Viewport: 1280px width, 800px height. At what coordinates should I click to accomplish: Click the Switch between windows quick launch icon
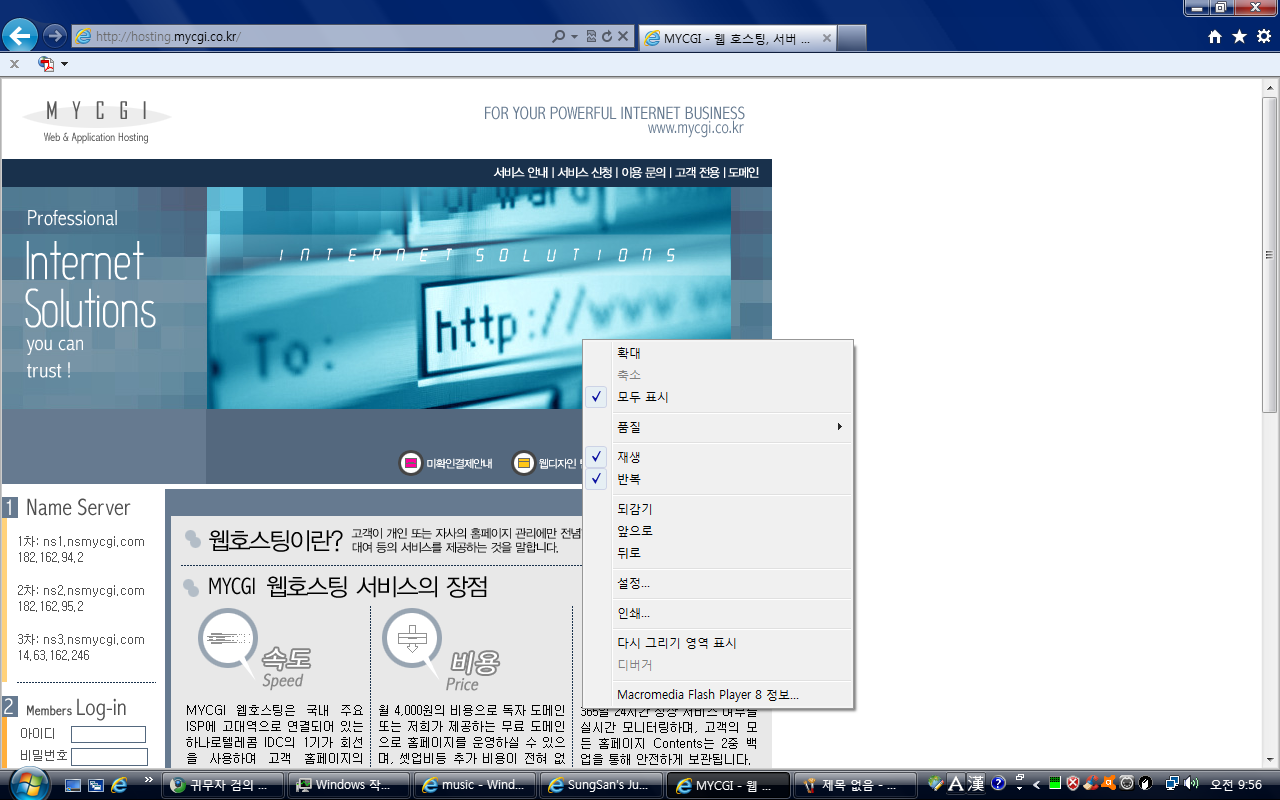pos(96,785)
